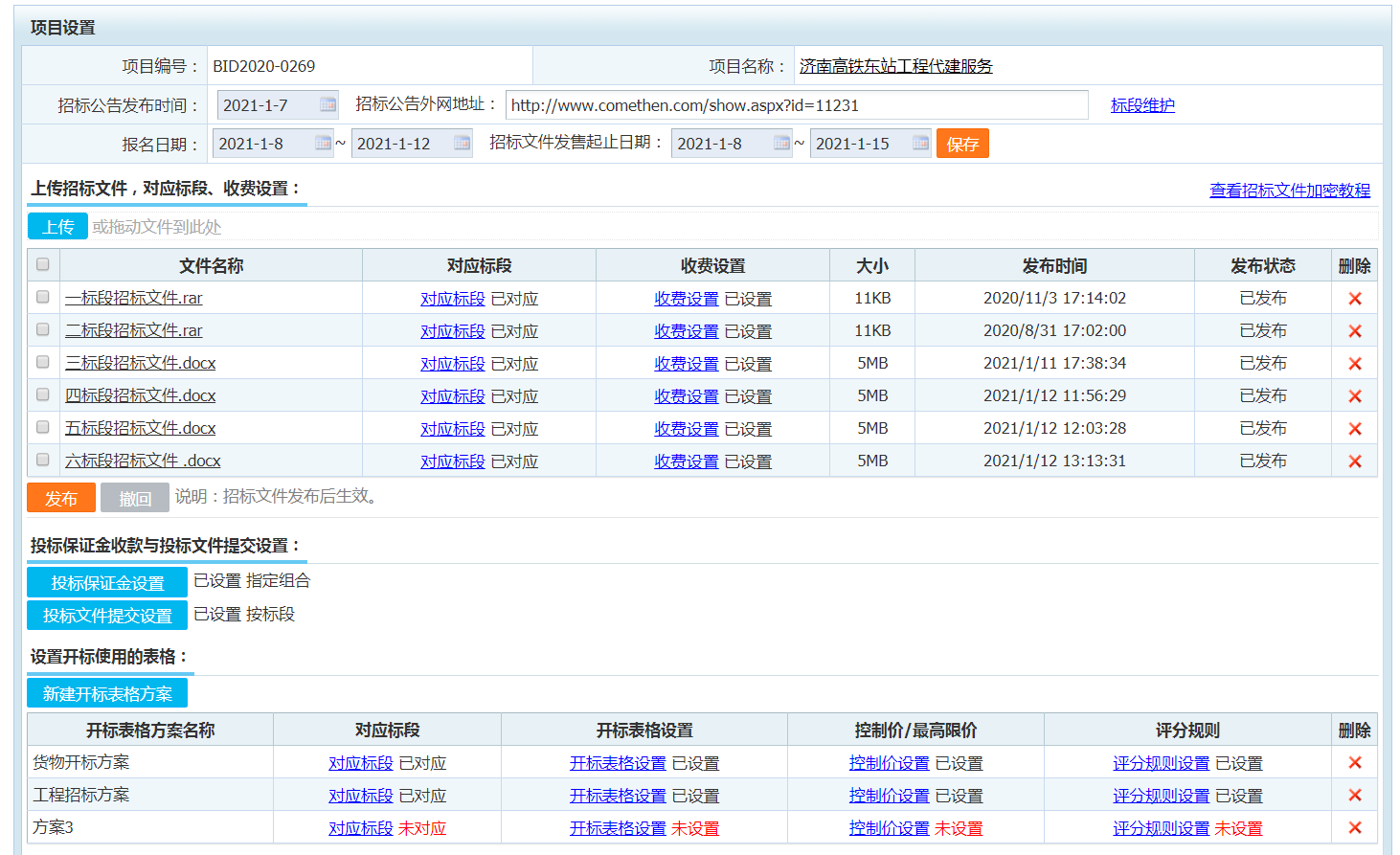Open the 标段维护 link

coord(1142,105)
